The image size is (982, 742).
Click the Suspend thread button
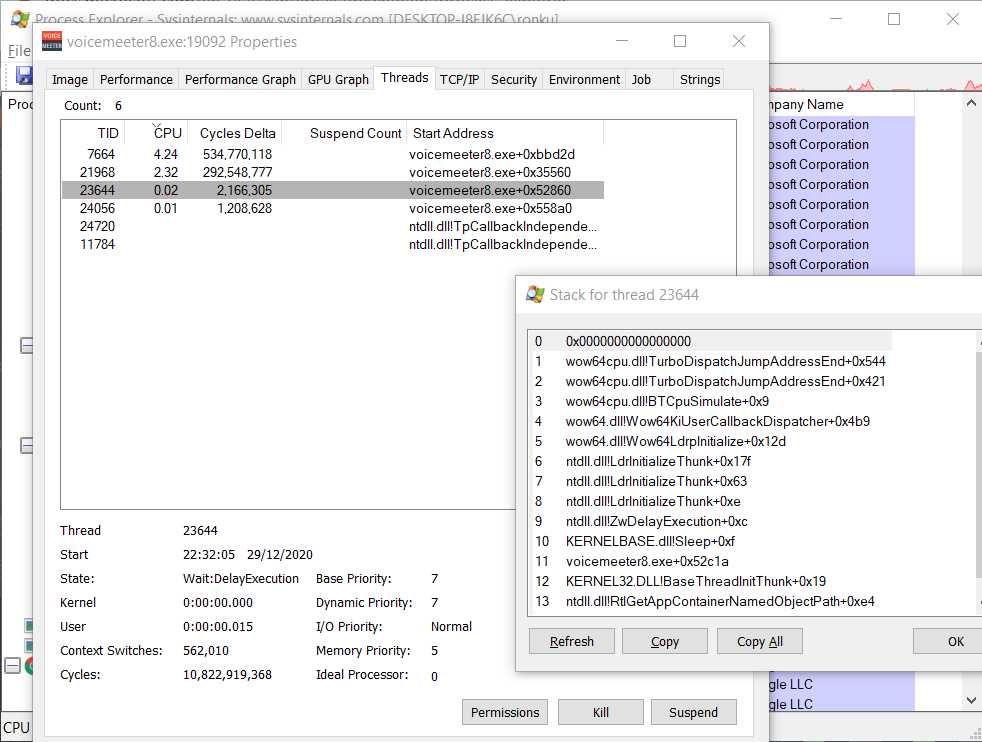(693, 713)
